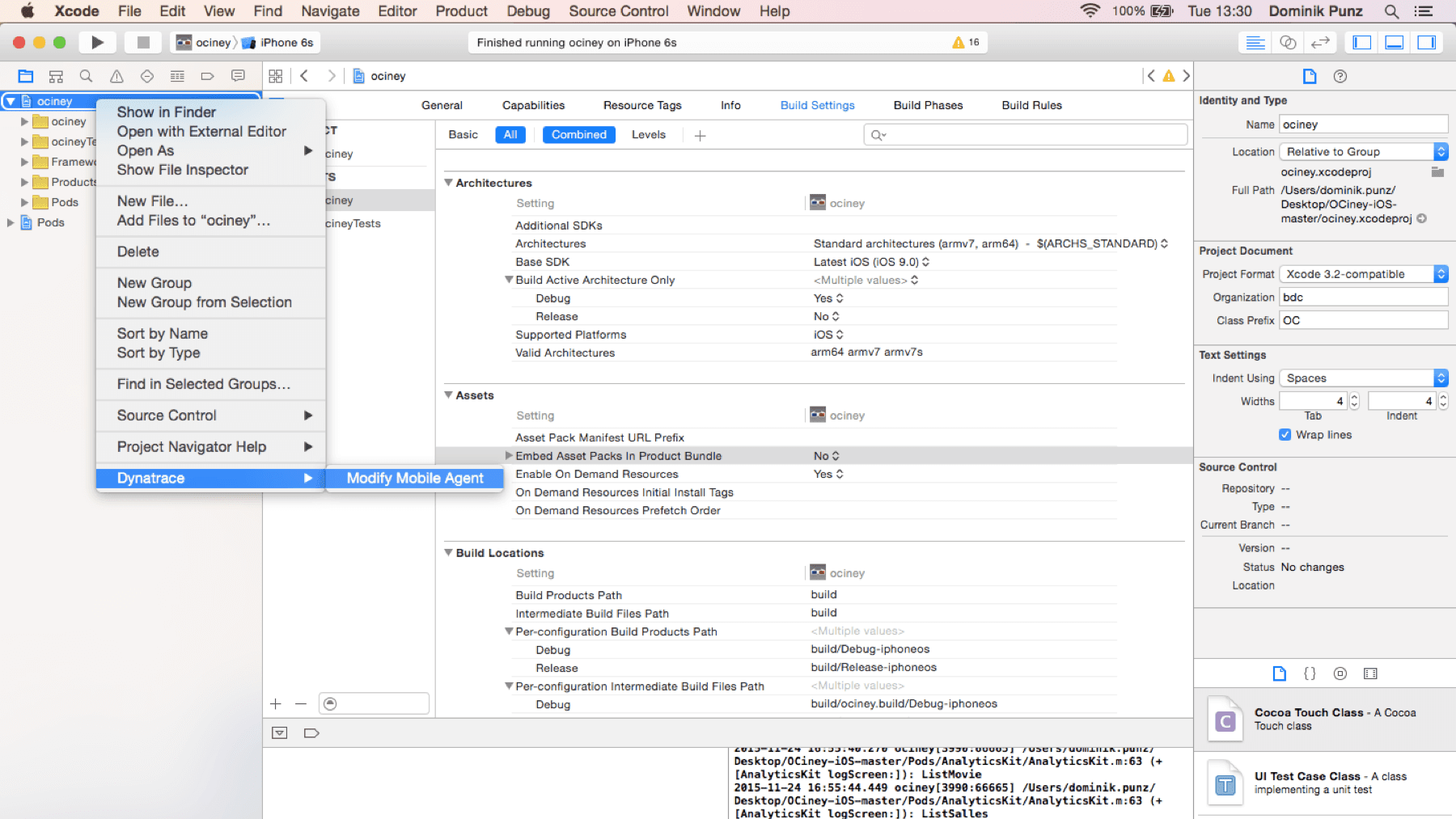The image size is (1456, 819).
Task: Open the Issue navigator warning icon
Action: point(116,76)
